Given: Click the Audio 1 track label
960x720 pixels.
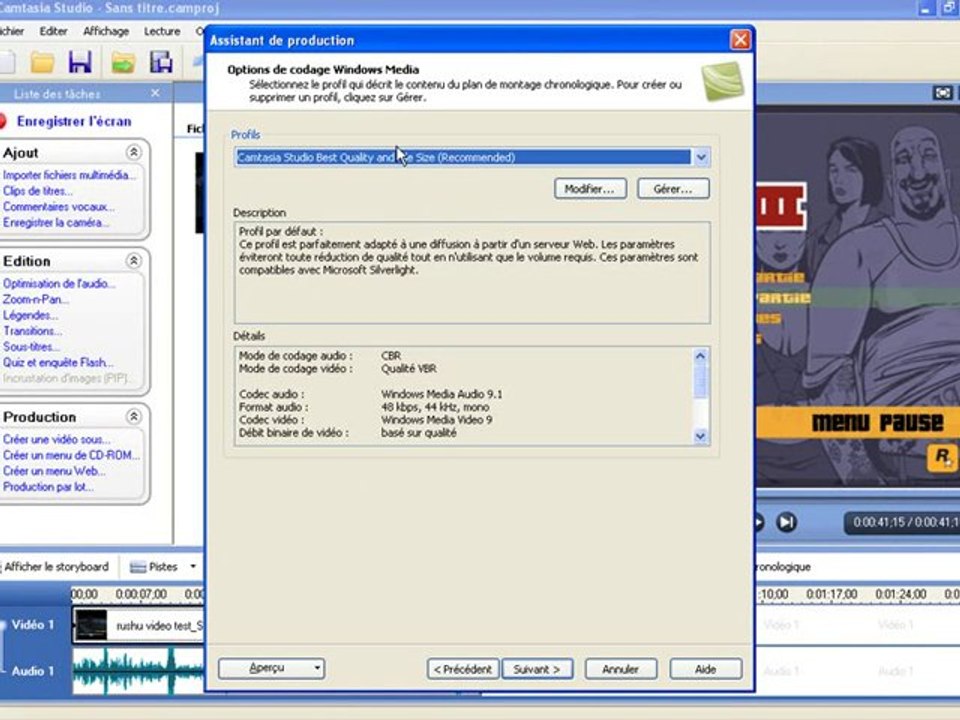Looking at the screenshot, I should (33, 671).
